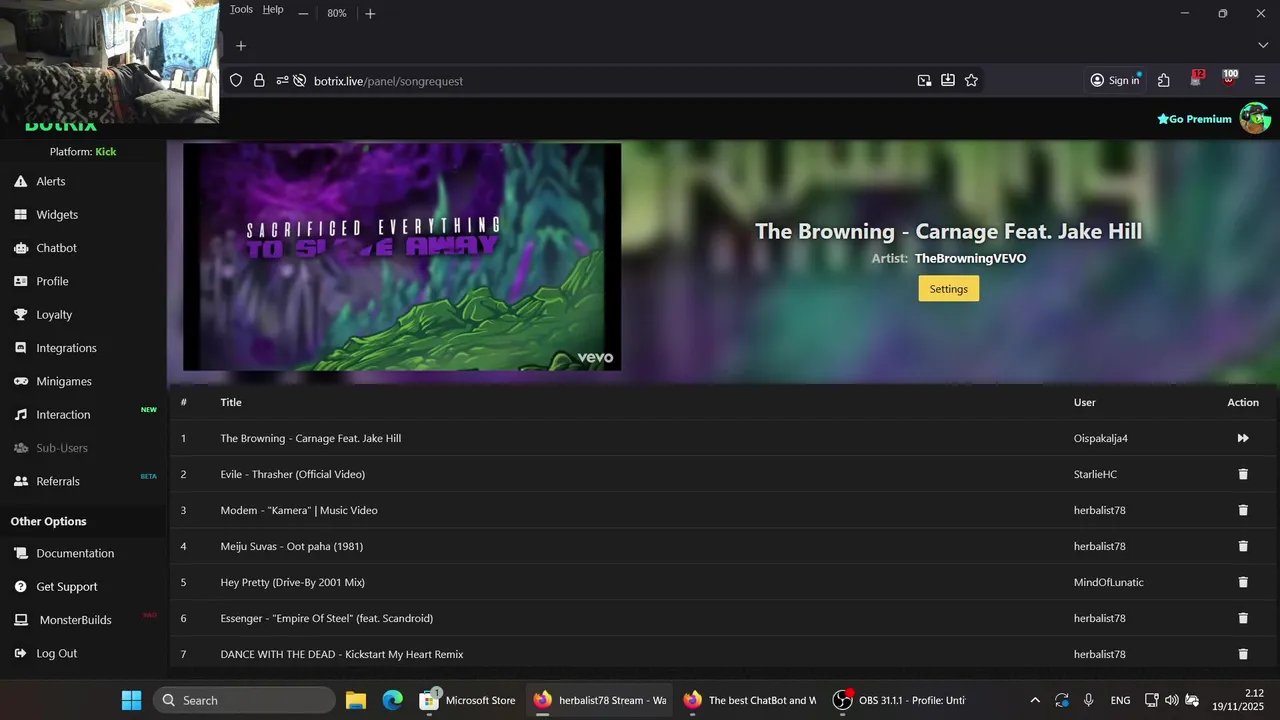Open File Explorer from taskbar

coord(356,700)
